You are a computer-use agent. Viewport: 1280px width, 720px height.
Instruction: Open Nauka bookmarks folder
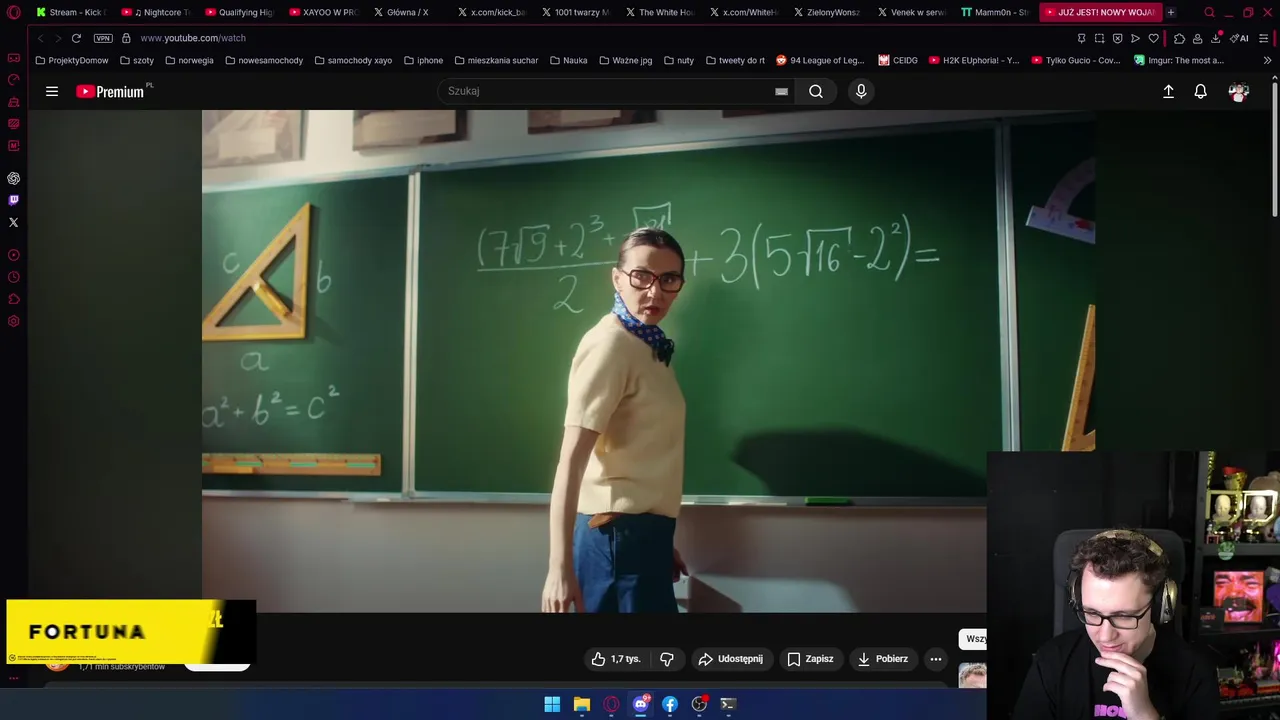click(x=568, y=60)
